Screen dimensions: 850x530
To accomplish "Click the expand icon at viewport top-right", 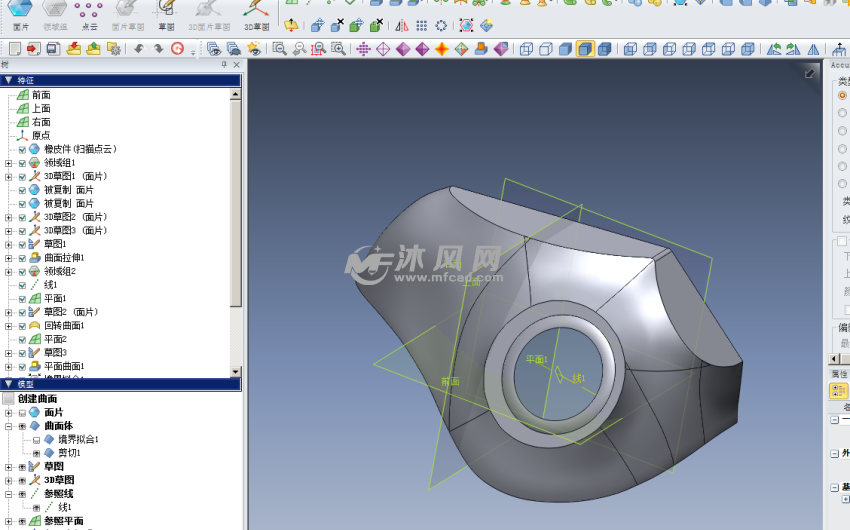I will pyautogui.click(x=810, y=73).
